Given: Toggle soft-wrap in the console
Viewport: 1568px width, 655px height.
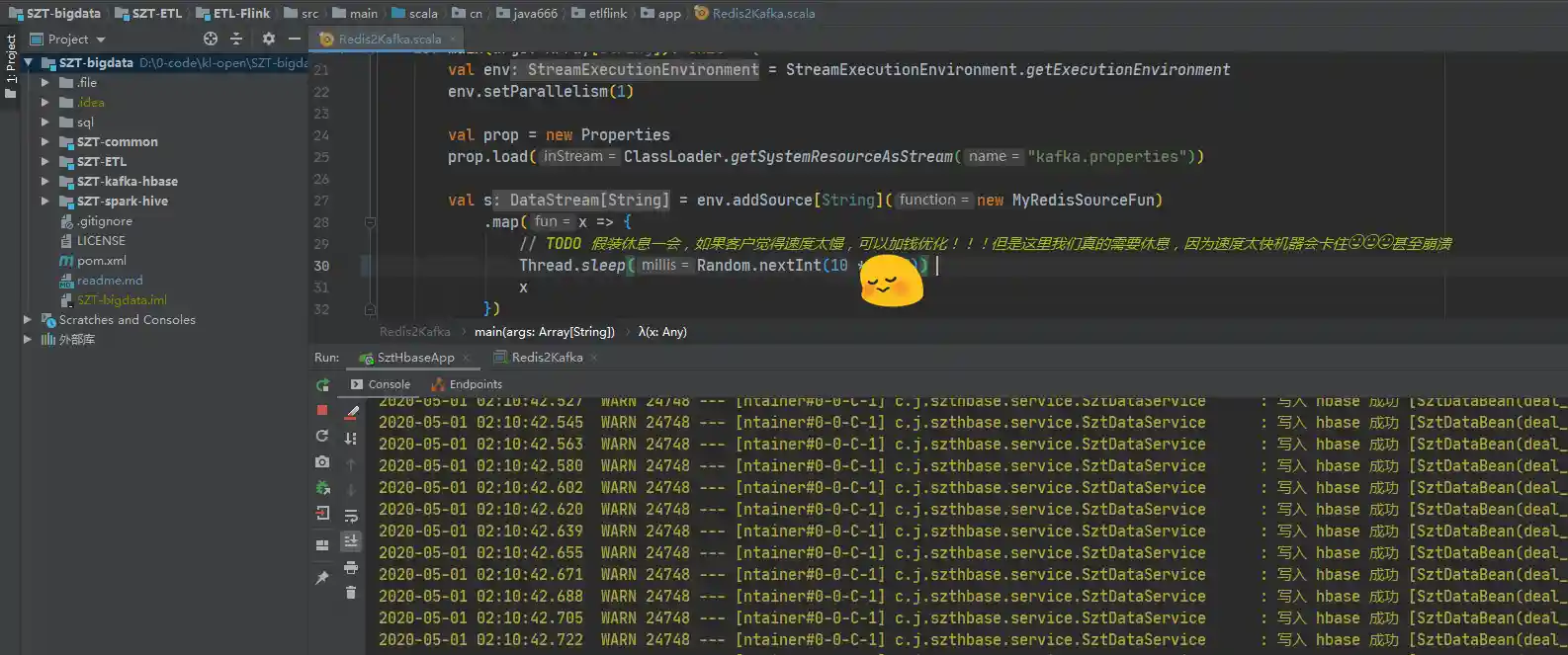Looking at the screenshot, I should click(x=351, y=516).
